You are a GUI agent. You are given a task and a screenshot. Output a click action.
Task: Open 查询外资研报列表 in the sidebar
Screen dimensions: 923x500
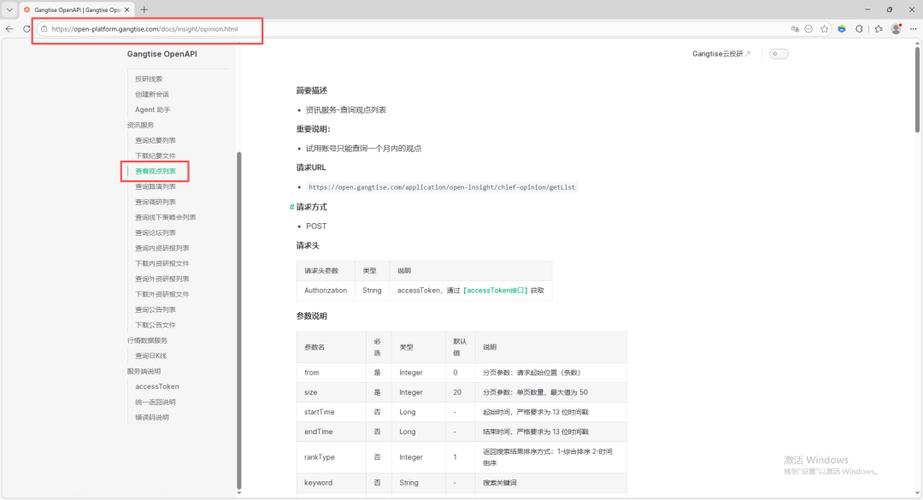tap(162, 279)
